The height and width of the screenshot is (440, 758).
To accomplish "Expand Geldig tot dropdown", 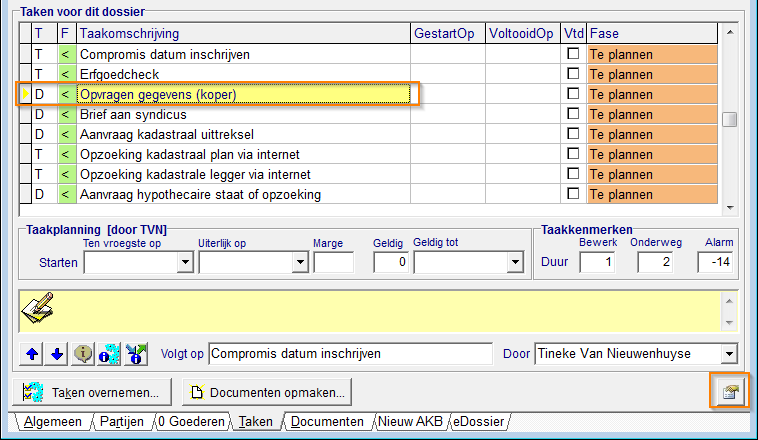I will pos(515,263).
